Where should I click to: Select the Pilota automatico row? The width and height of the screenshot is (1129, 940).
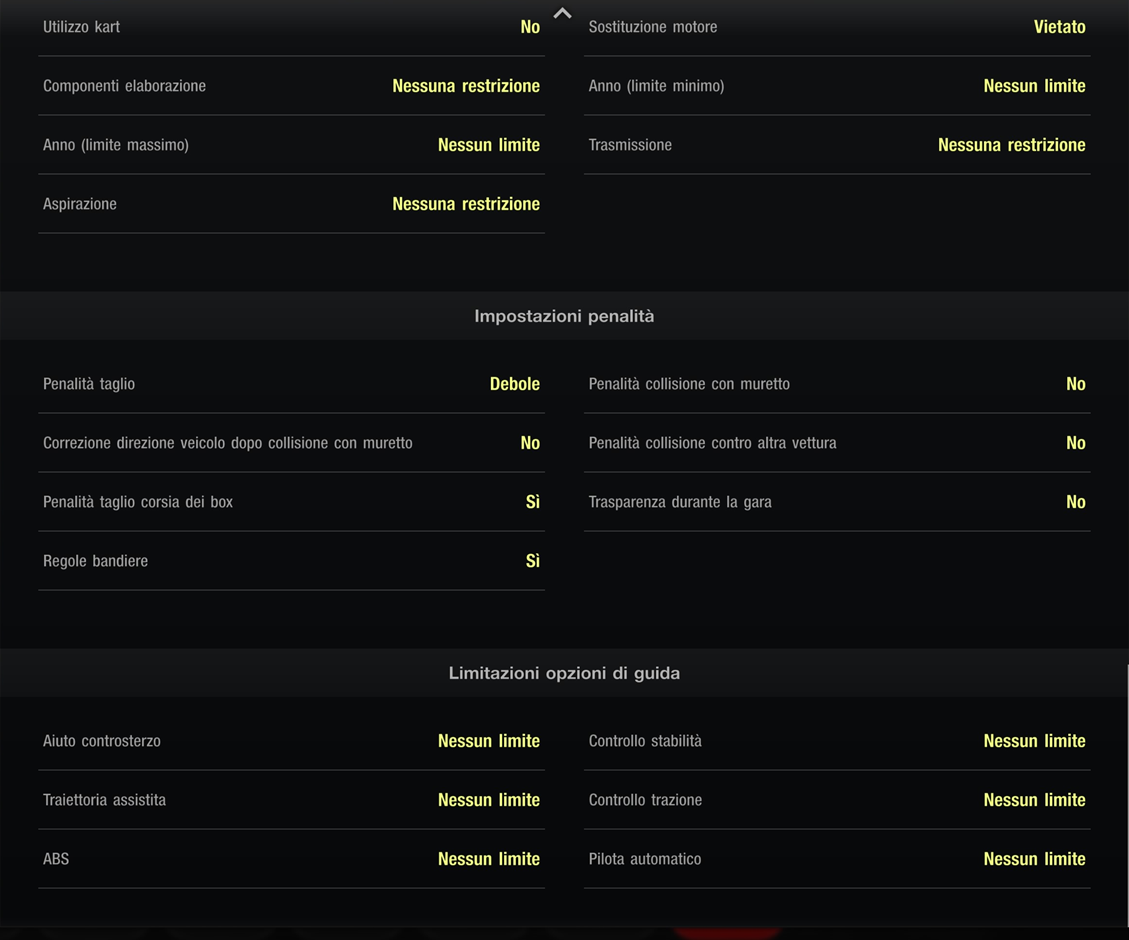pos(836,859)
